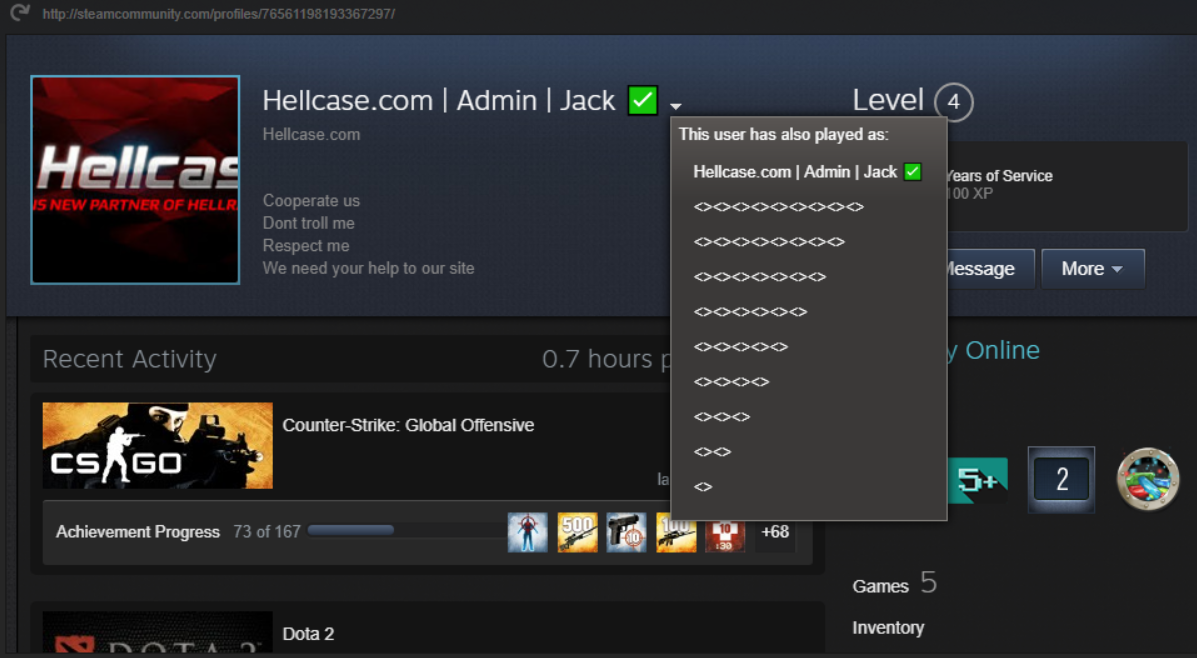This screenshot has width=1197, height=658.
Task: Open the Dota 2 game link
Action: pyautogui.click(x=308, y=634)
